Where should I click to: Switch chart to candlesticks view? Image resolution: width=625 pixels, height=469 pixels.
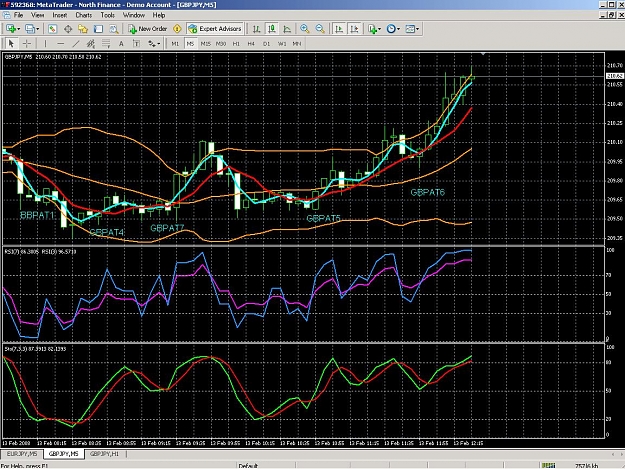click(272, 29)
